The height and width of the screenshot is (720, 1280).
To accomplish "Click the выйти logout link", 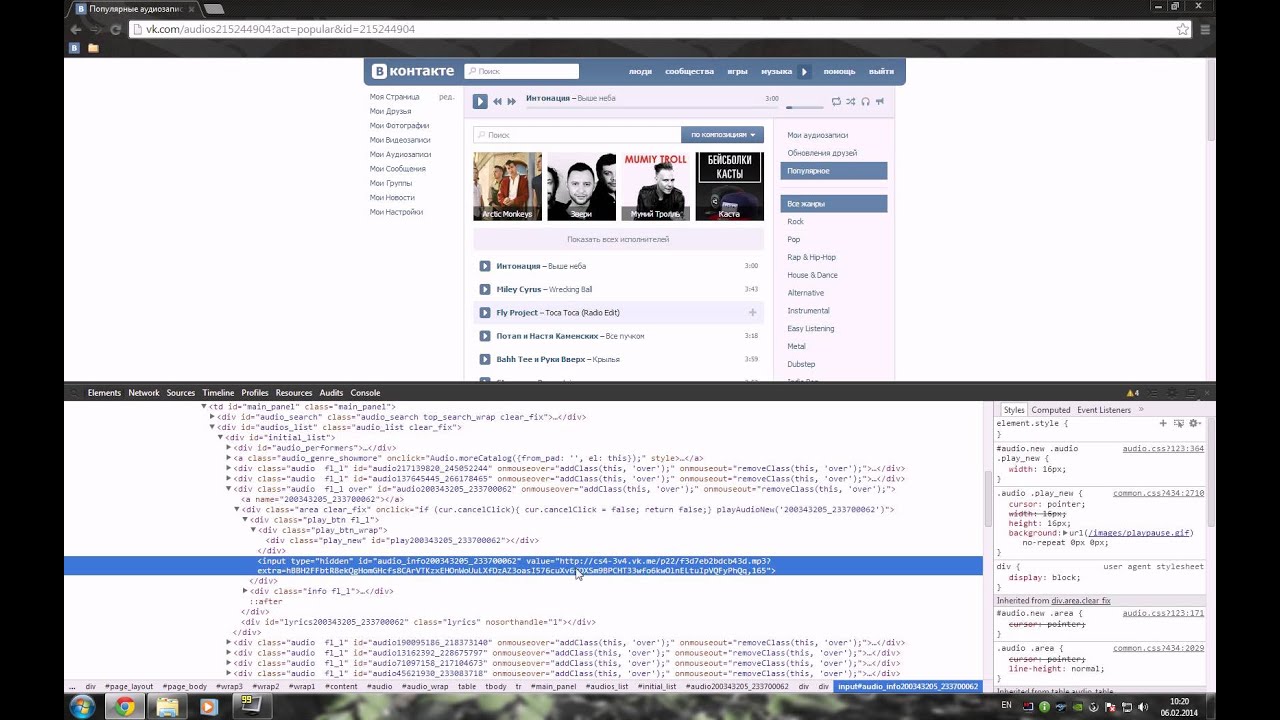I will point(881,72).
